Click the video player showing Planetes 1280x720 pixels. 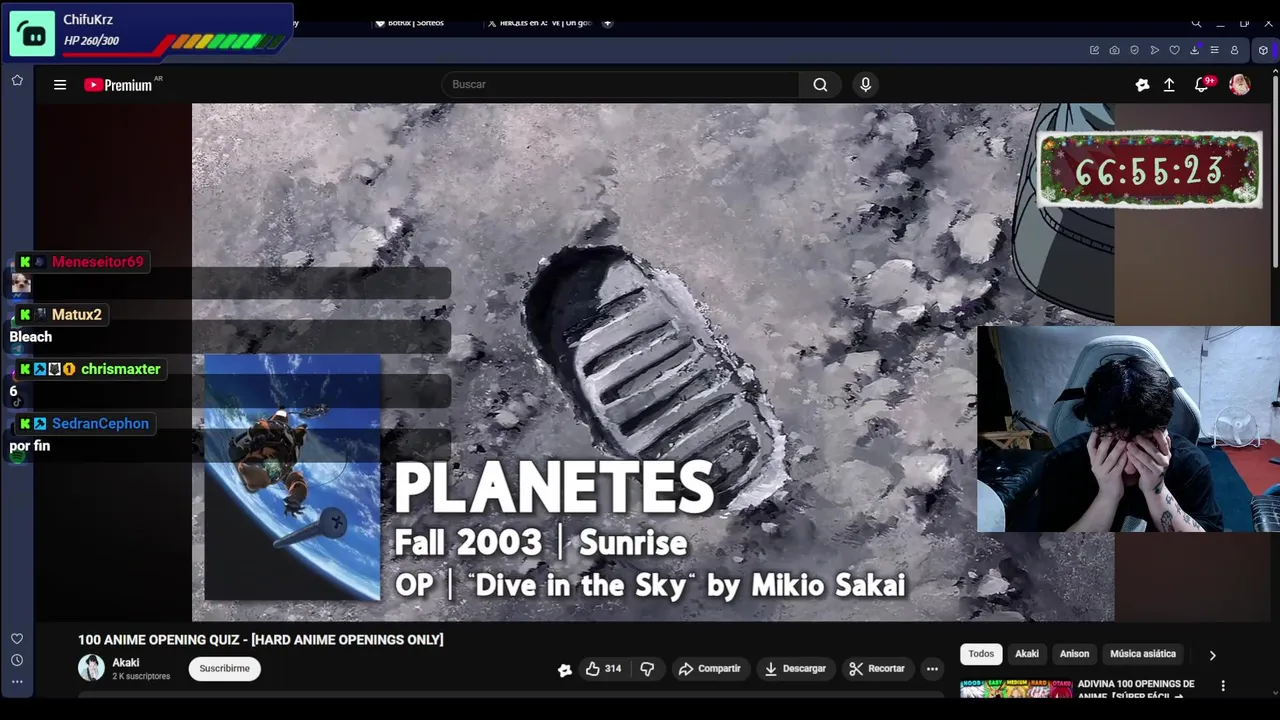(653, 362)
